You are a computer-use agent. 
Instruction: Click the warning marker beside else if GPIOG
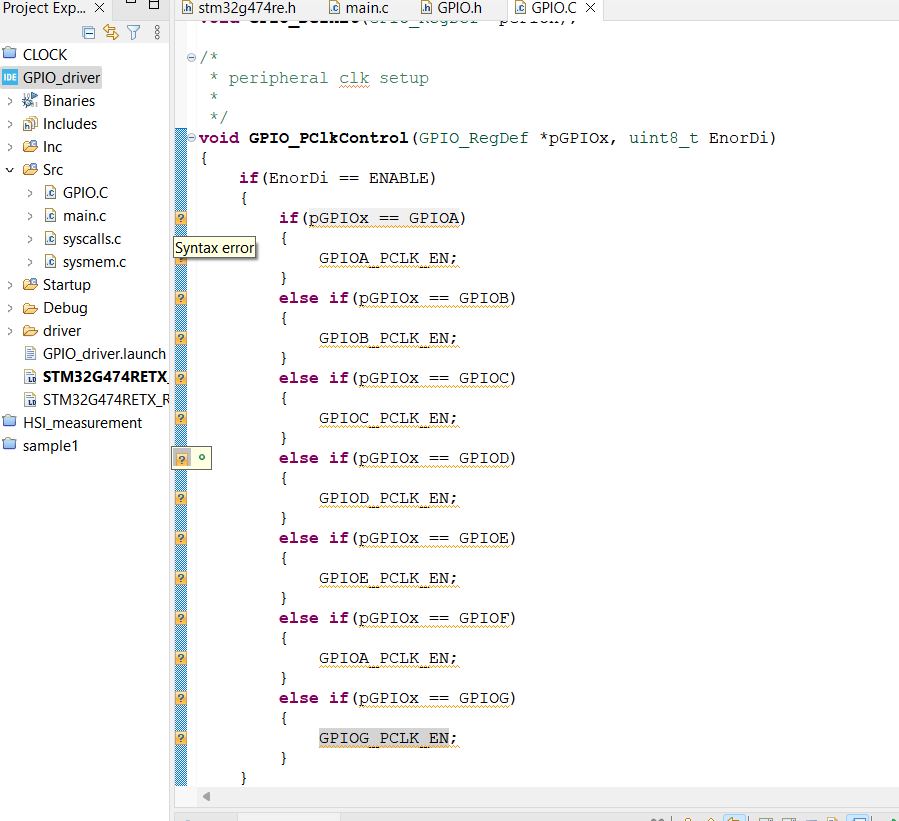(180, 698)
